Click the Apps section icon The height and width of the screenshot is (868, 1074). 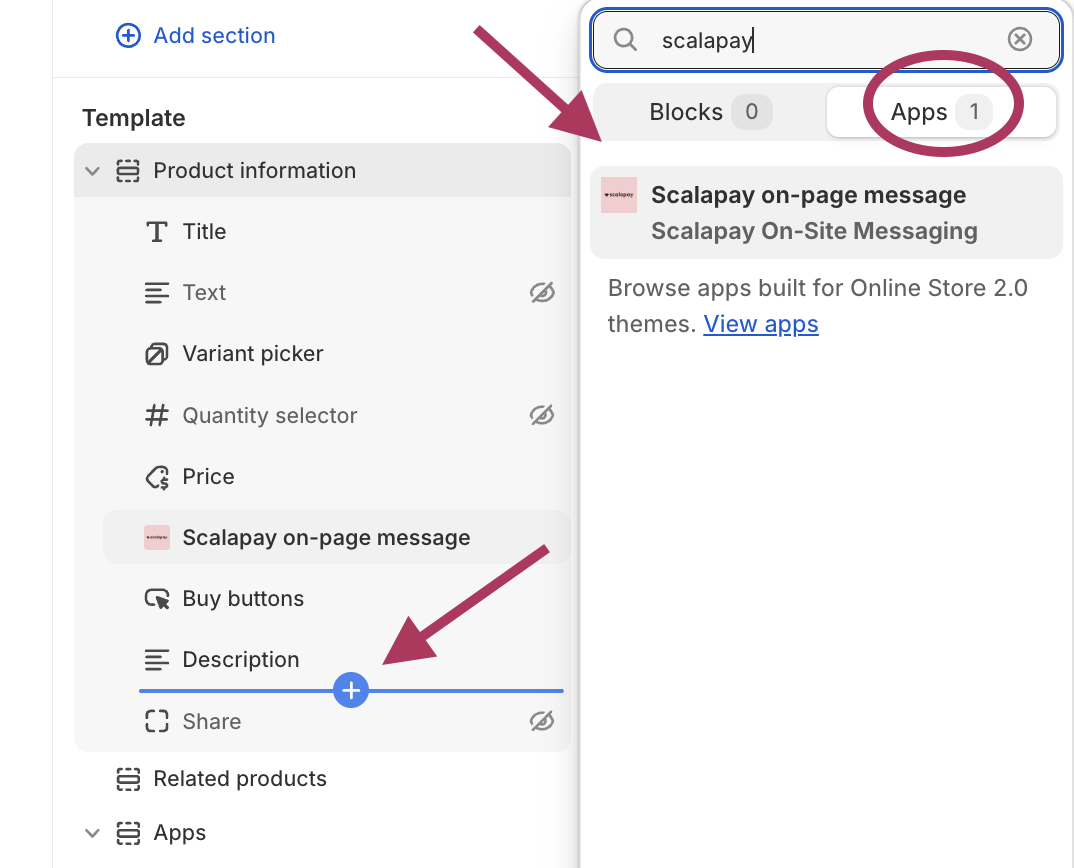coord(128,833)
